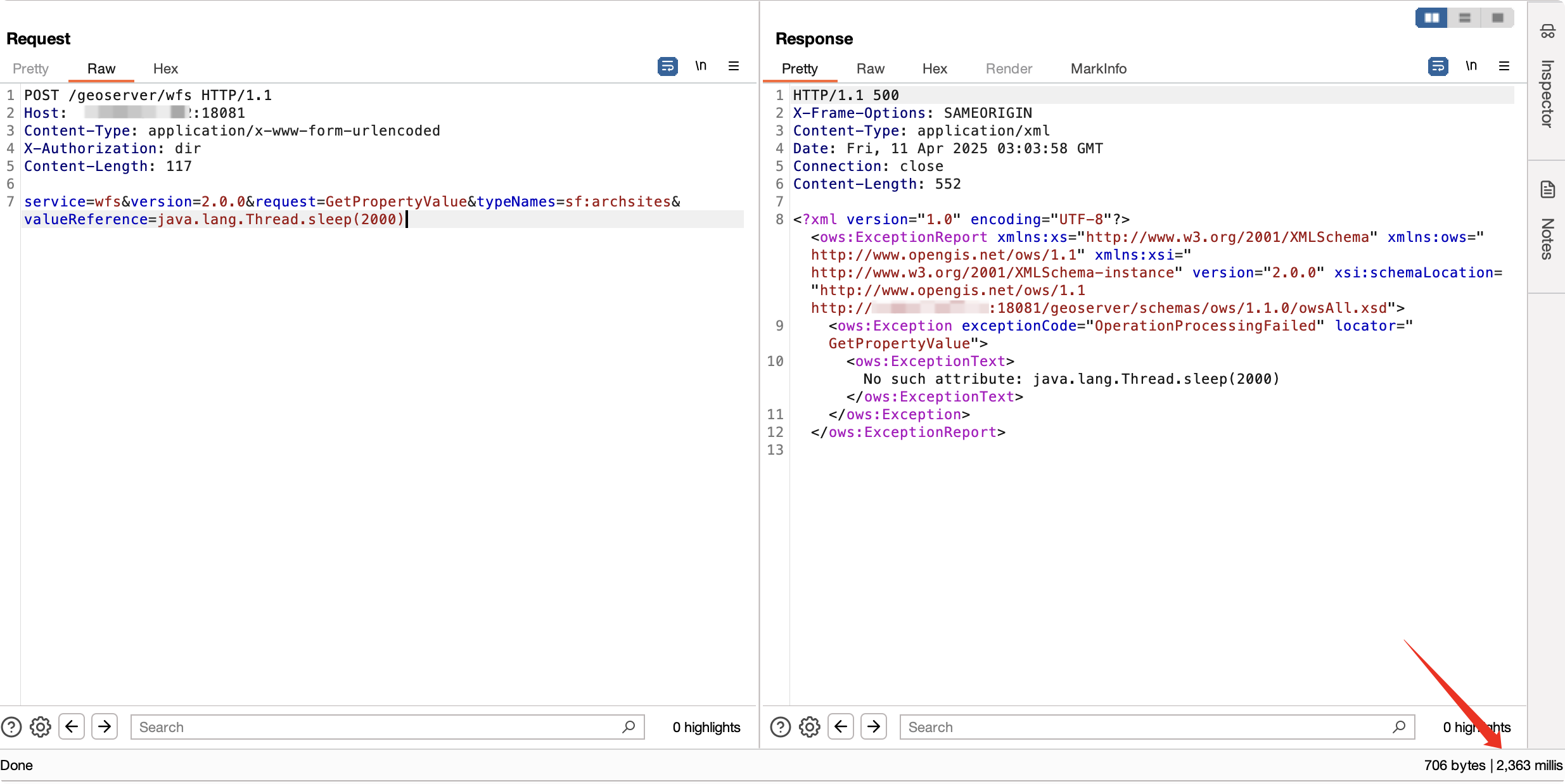Select top-bottom stacked layout icon

click(x=1464, y=18)
